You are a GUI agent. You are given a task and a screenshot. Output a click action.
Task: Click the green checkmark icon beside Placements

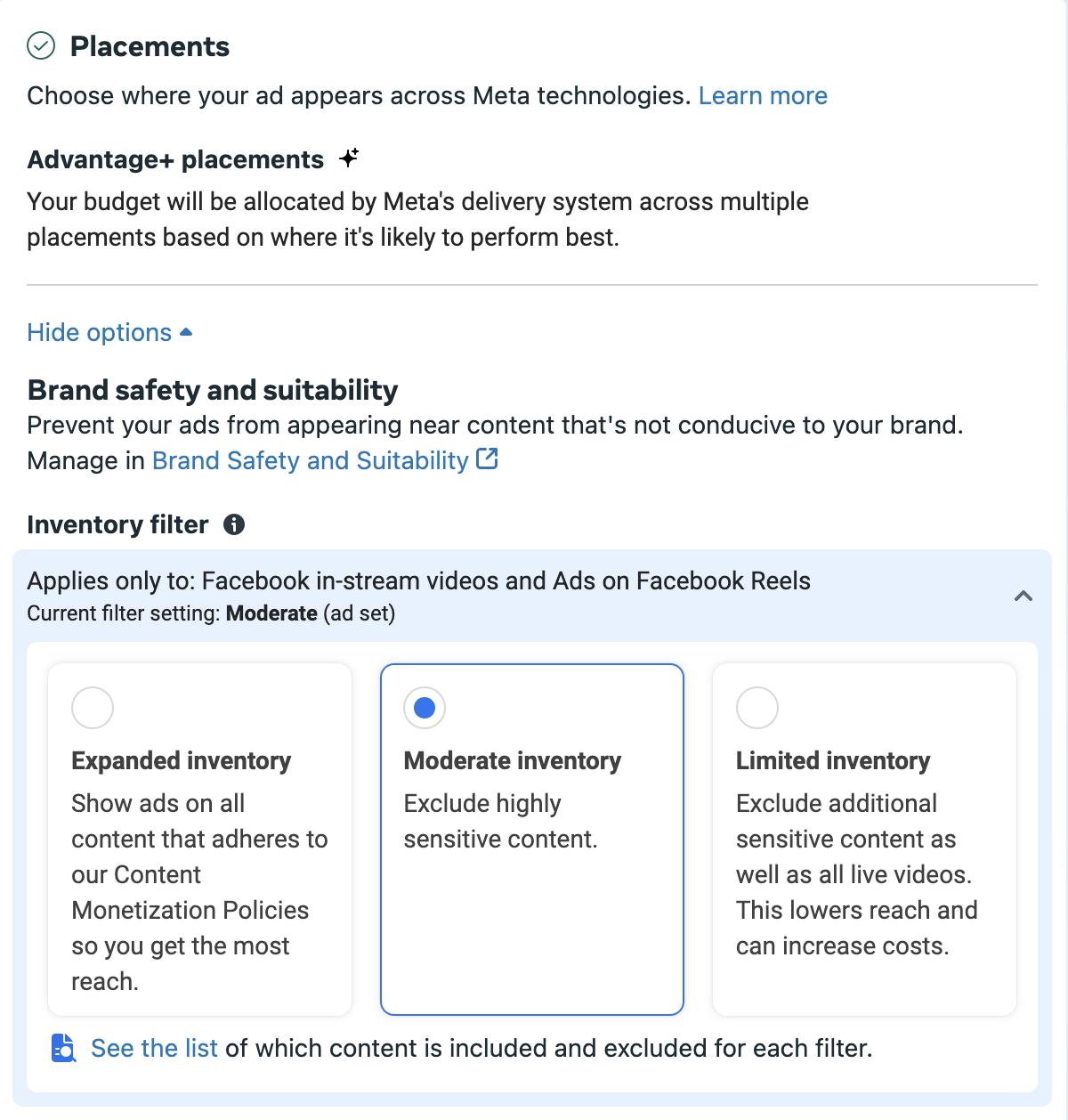click(41, 45)
